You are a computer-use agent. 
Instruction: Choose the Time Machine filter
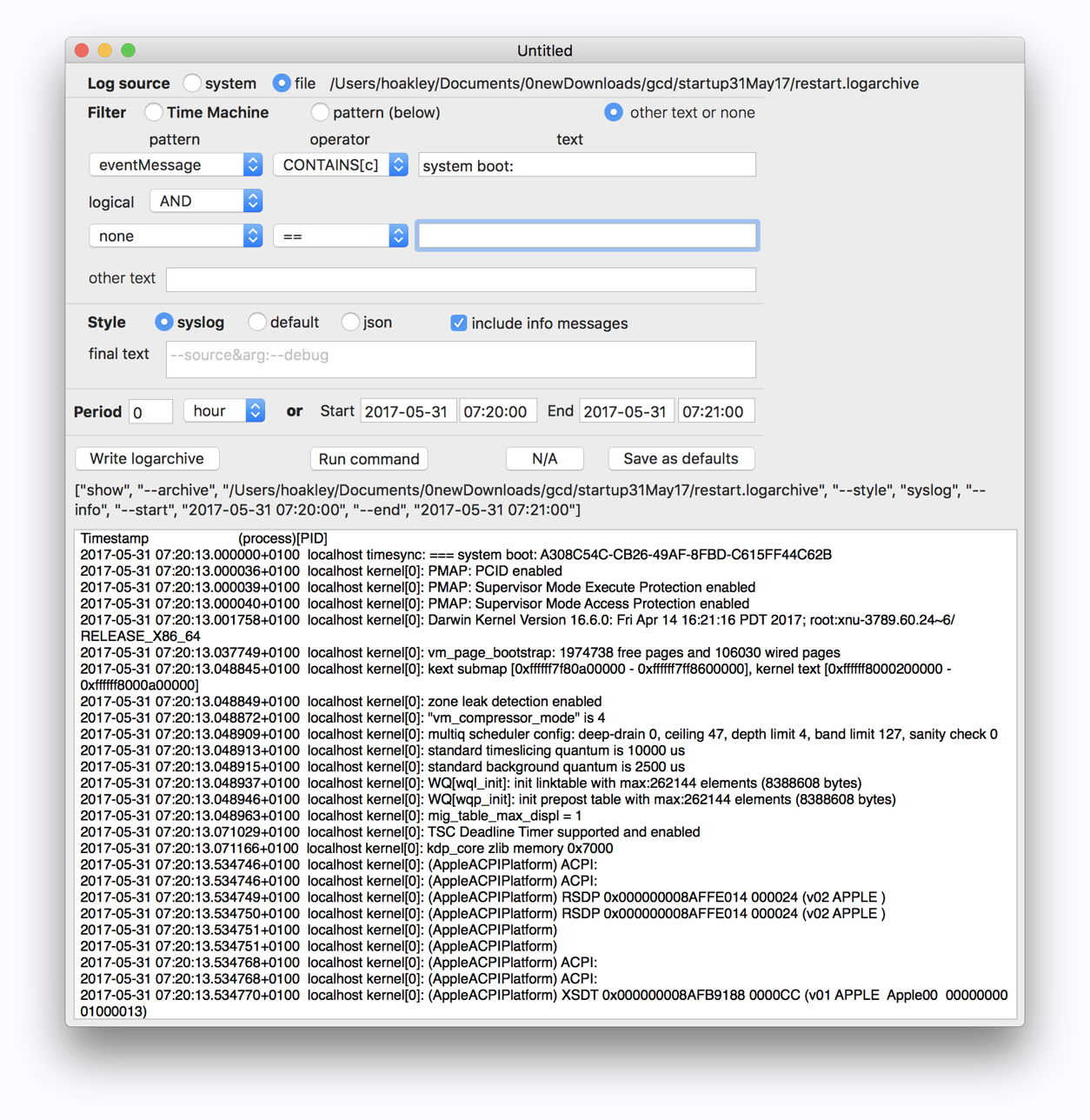coord(153,112)
